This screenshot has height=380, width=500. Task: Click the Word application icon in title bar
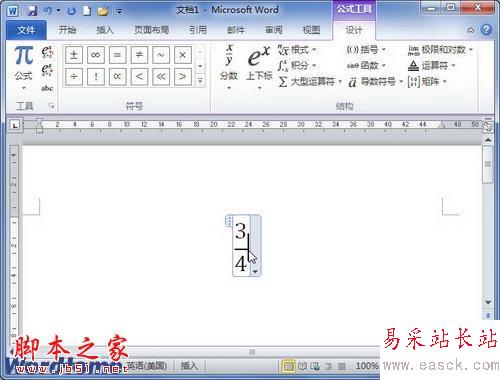(x=13, y=11)
